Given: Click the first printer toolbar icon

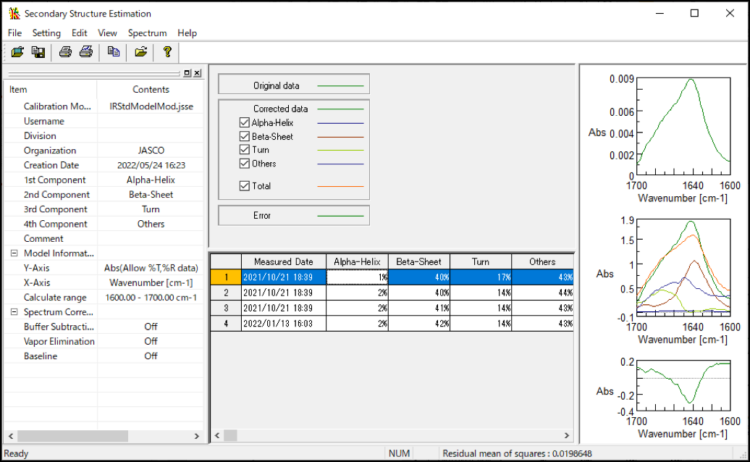Looking at the screenshot, I should (65, 52).
